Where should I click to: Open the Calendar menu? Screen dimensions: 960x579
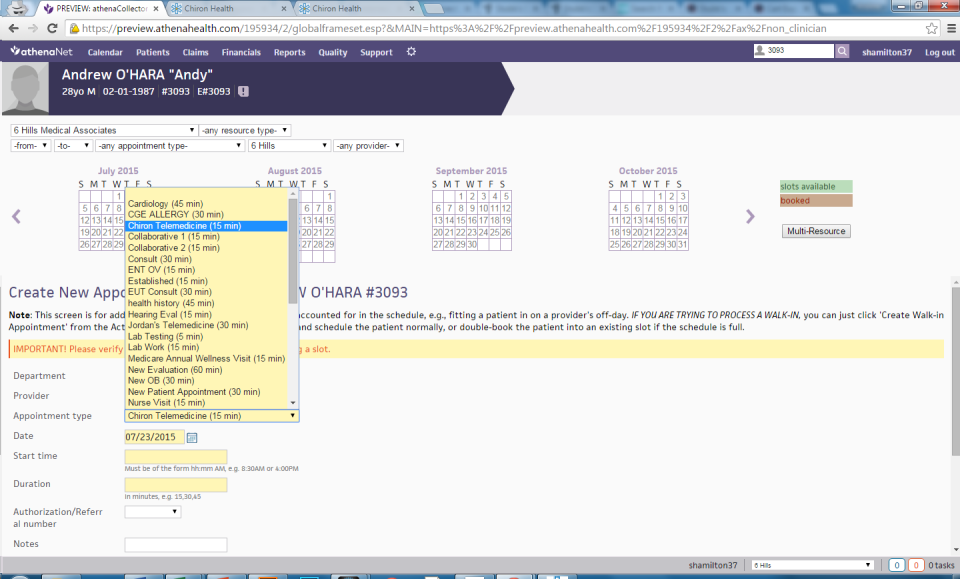click(105, 53)
